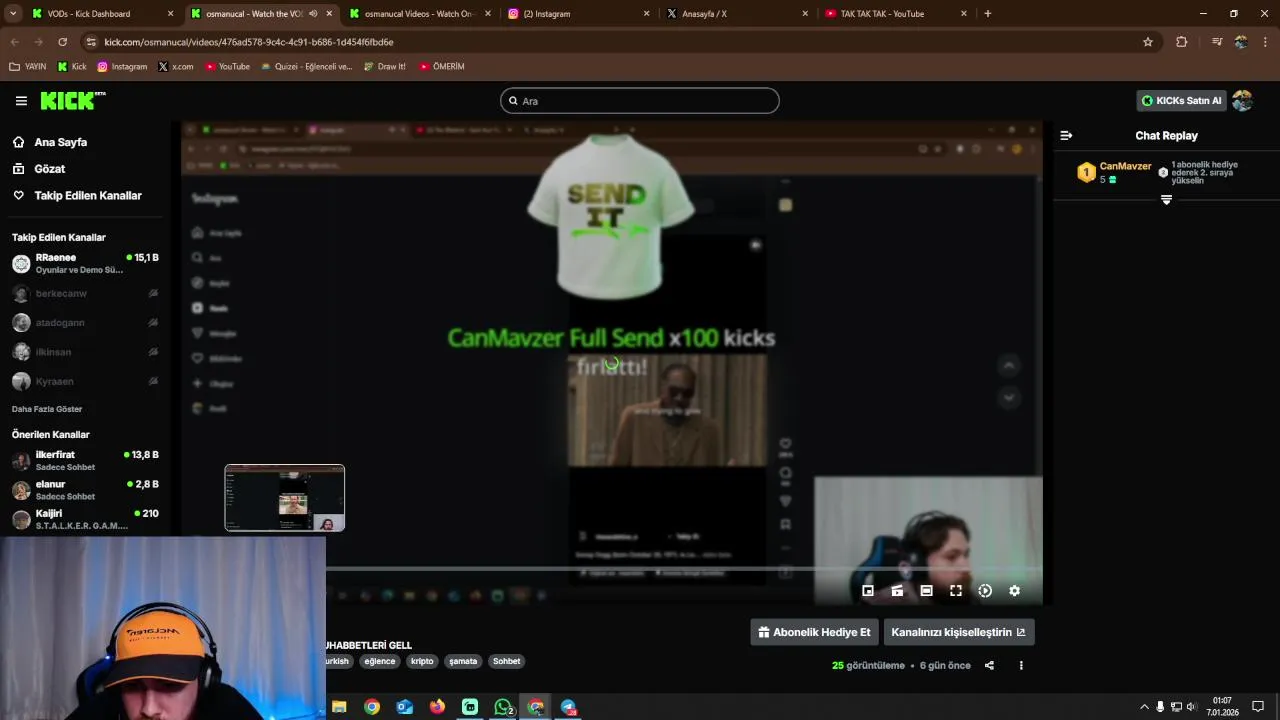
Task: Select the kripto tag
Action: [x=422, y=661]
